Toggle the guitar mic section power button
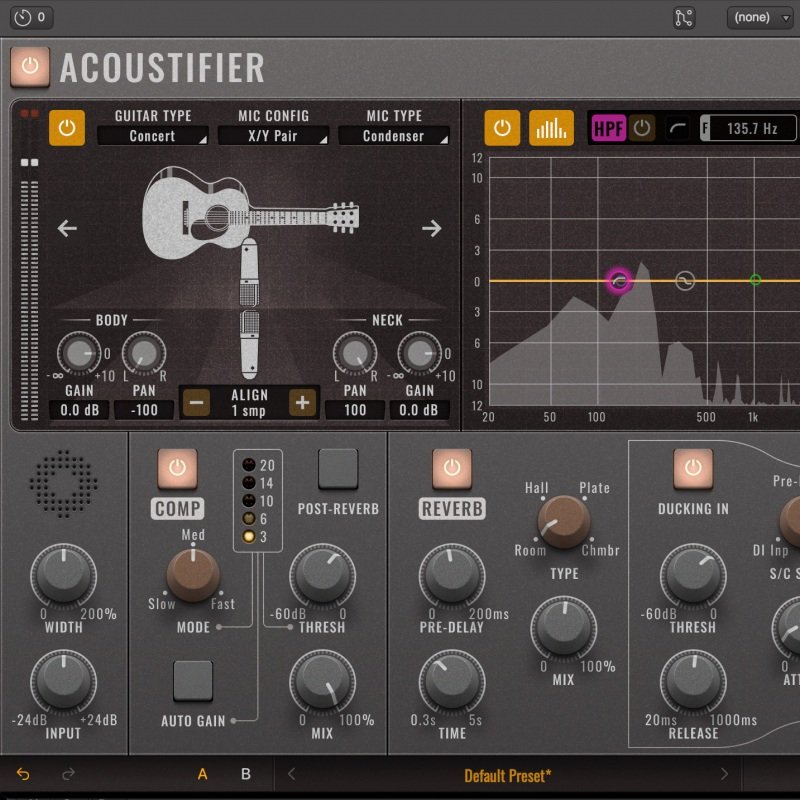 pos(67,128)
